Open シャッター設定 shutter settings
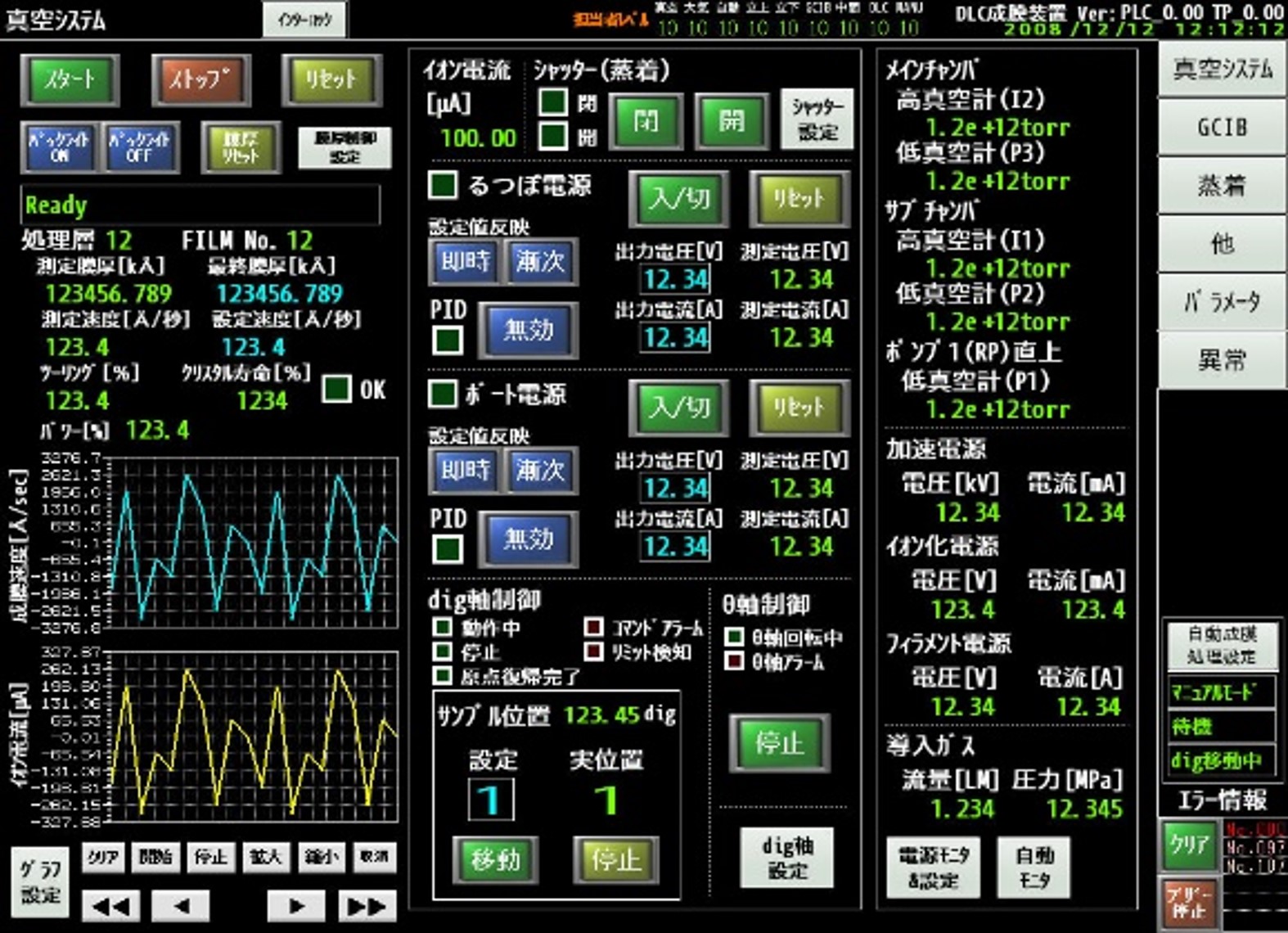 tap(817, 119)
